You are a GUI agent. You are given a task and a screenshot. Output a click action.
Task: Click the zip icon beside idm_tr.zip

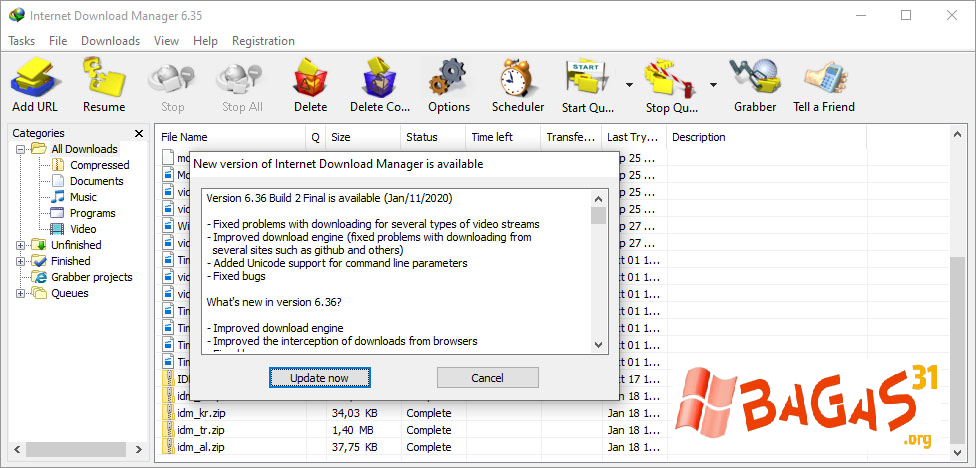point(167,430)
